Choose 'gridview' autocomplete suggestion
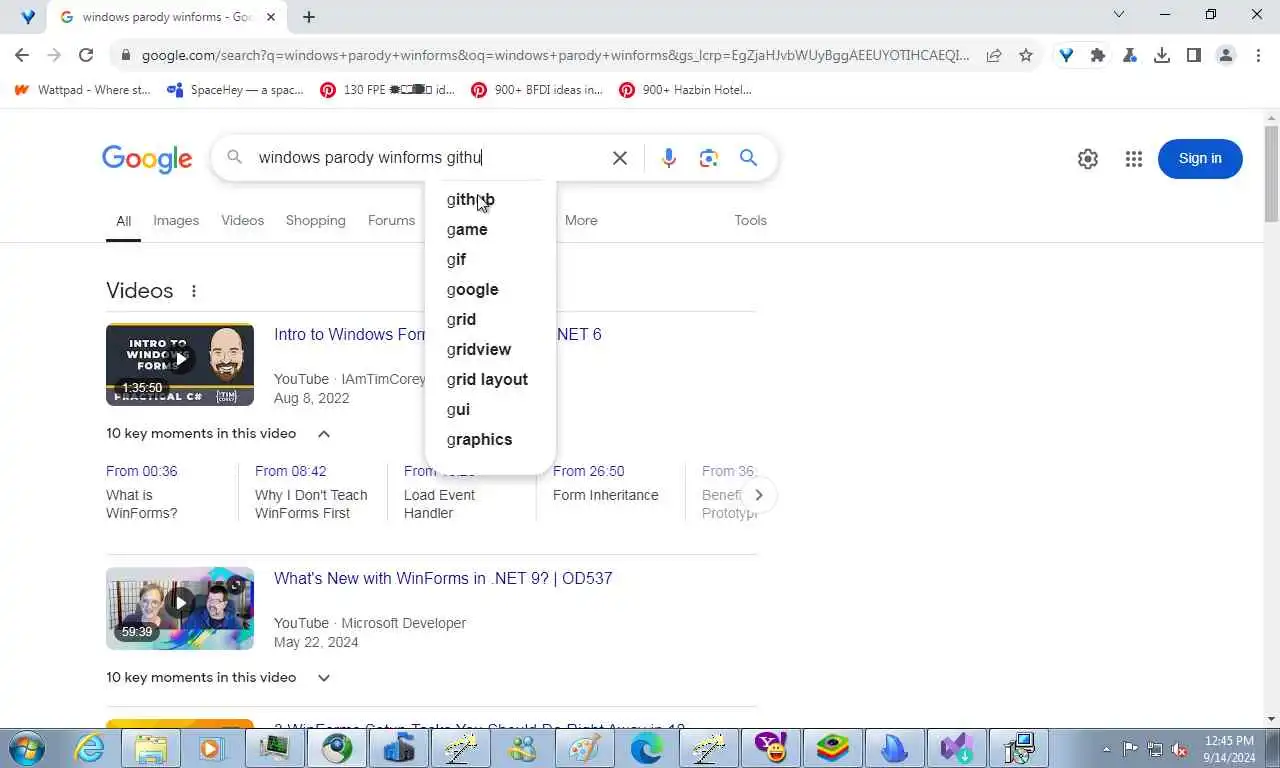The image size is (1280, 768). (x=490, y=349)
